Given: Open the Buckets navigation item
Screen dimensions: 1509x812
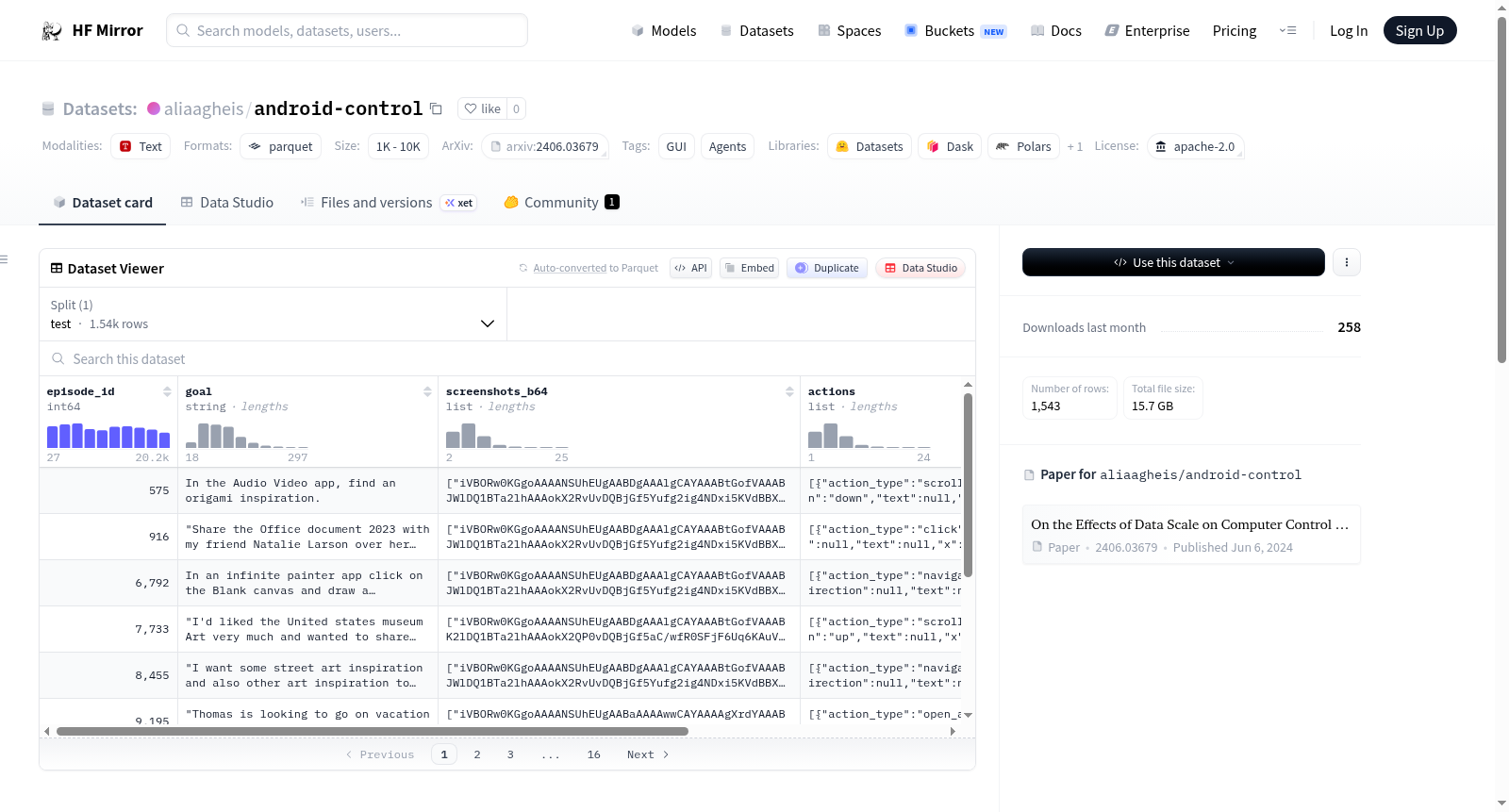Looking at the screenshot, I should pyautogui.click(x=955, y=30).
